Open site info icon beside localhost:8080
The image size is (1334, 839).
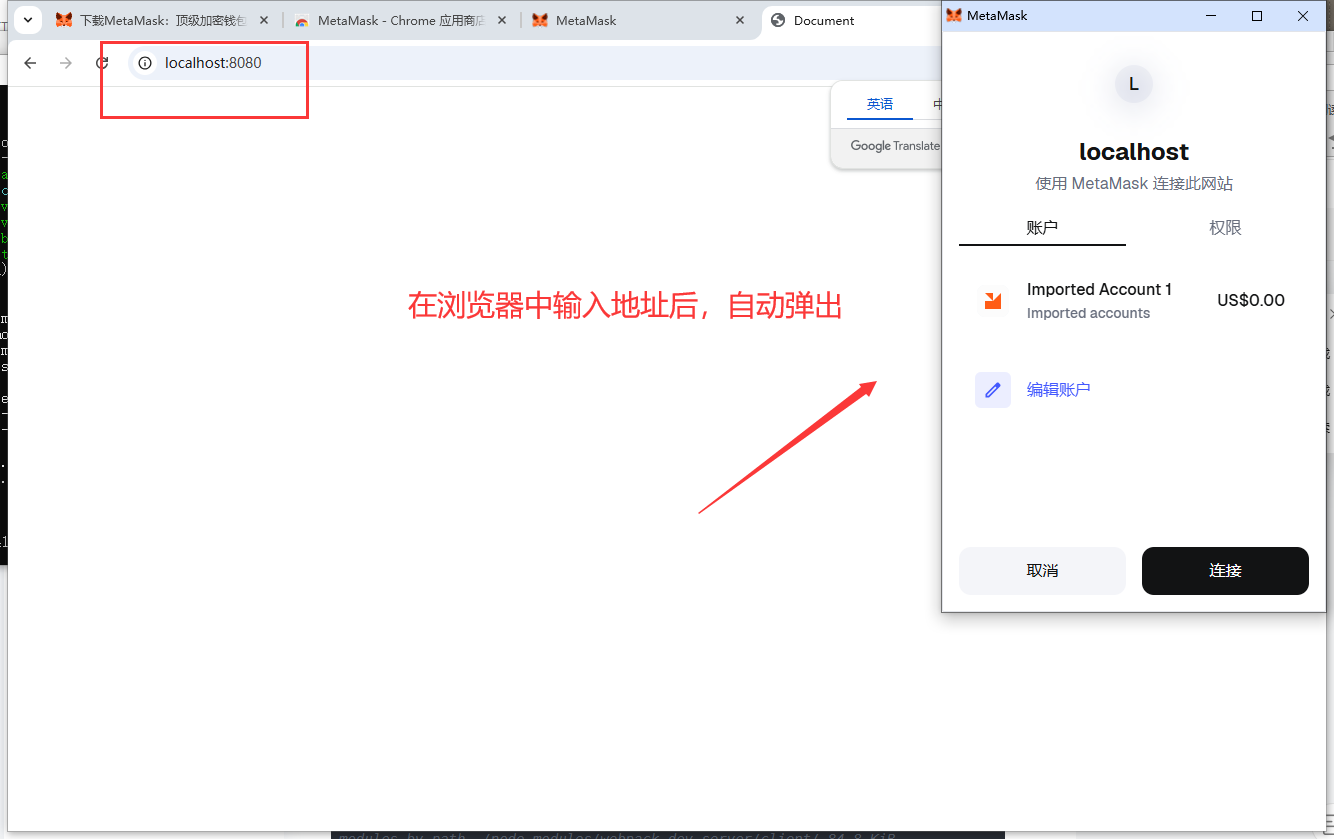[145, 63]
